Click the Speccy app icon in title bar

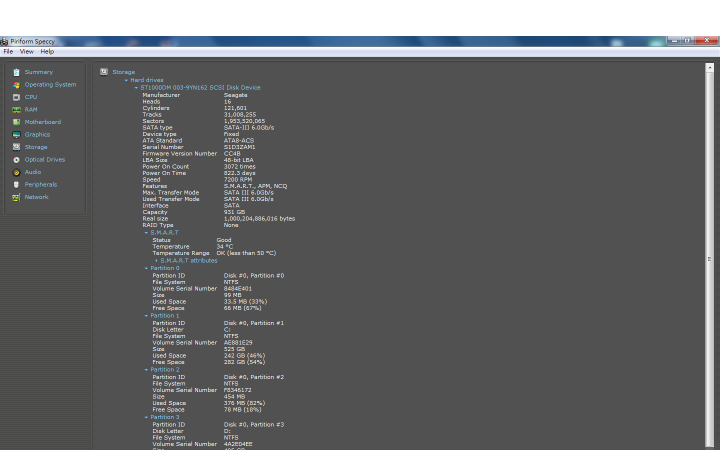(4, 41)
